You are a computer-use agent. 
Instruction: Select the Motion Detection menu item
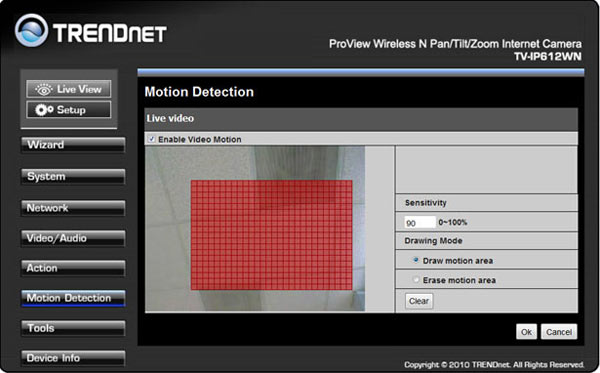point(73,298)
